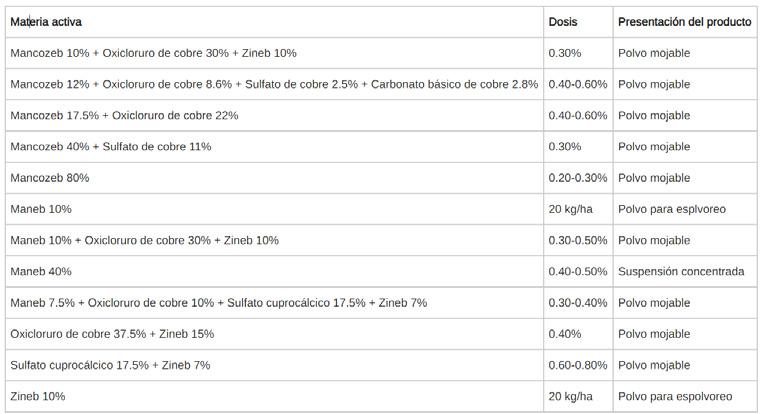Select the 'Mancozeb 80%' cell
Viewport: 762px width, 414px height.
click(49, 178)
